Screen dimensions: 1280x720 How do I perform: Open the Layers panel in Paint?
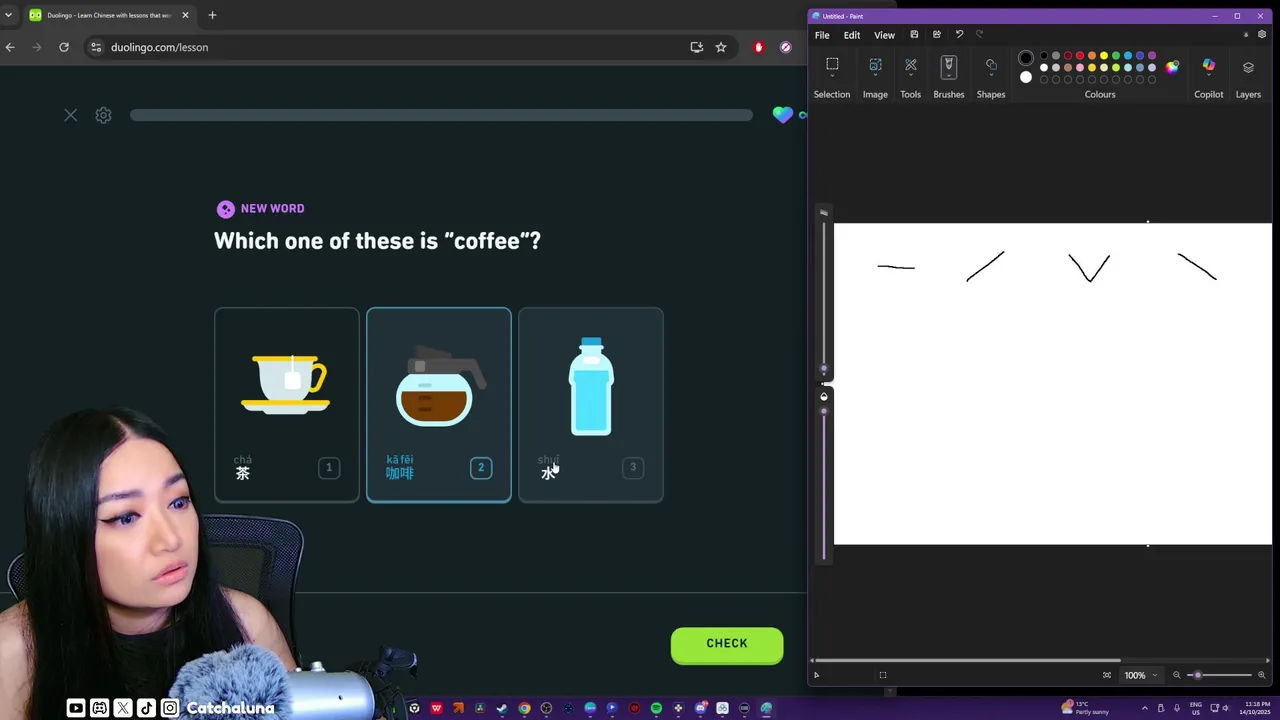click(1248, 67)
